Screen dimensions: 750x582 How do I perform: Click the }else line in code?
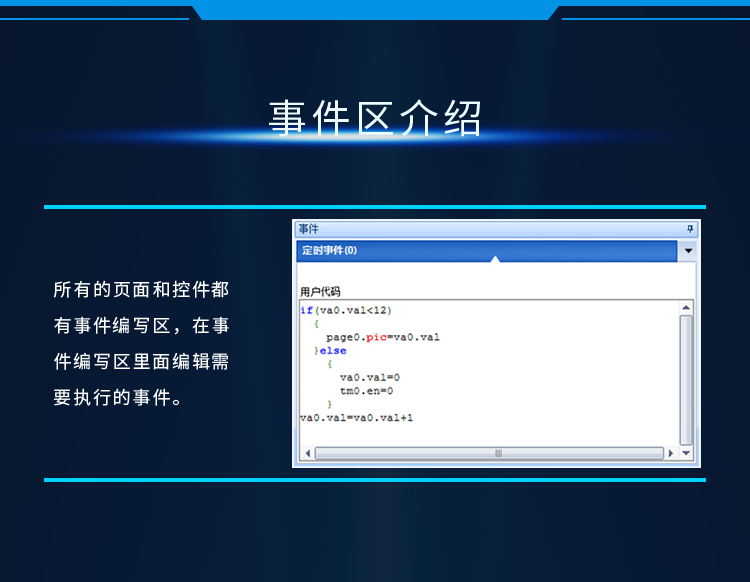point(330,351)
